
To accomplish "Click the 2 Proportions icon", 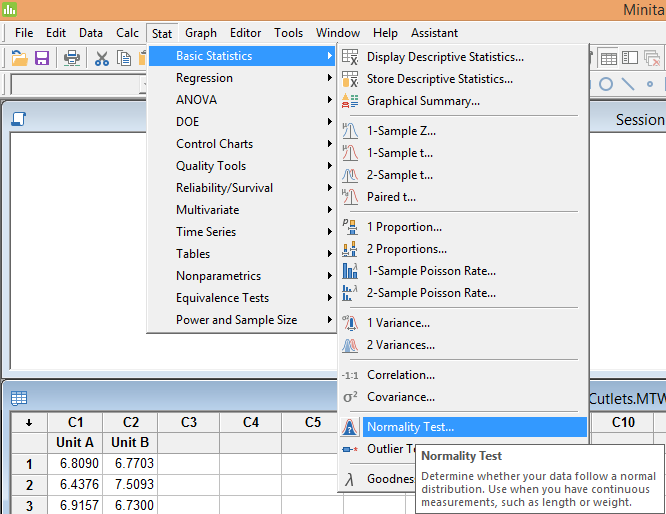I will coord(350,249).
